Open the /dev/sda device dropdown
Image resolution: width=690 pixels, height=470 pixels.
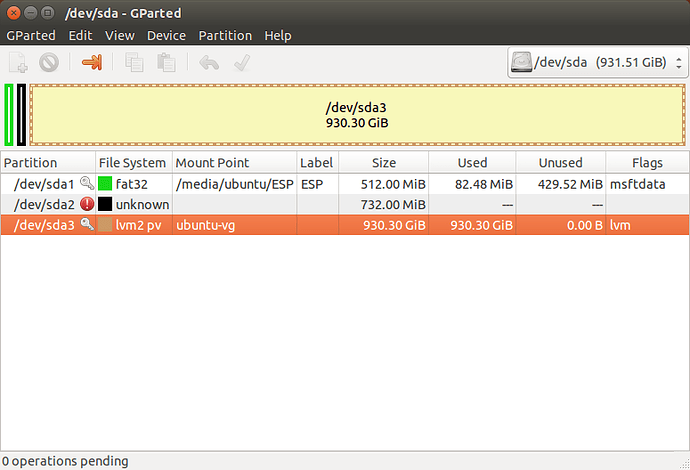pyautogui.click(x=598, y=62)
